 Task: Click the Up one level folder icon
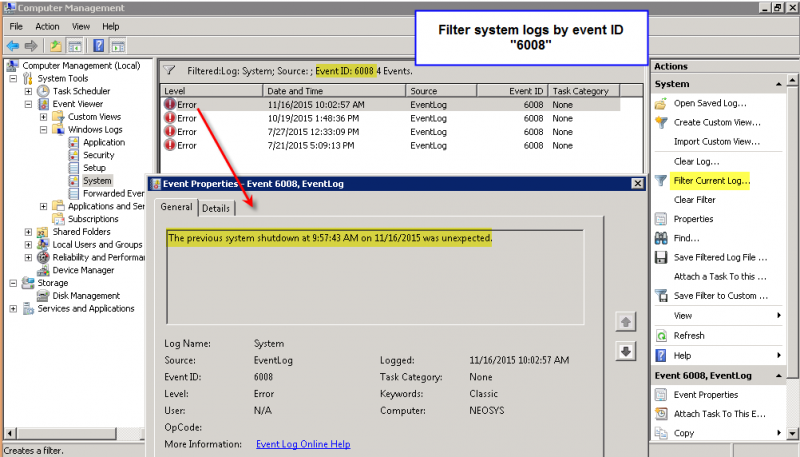coord(56,46)
